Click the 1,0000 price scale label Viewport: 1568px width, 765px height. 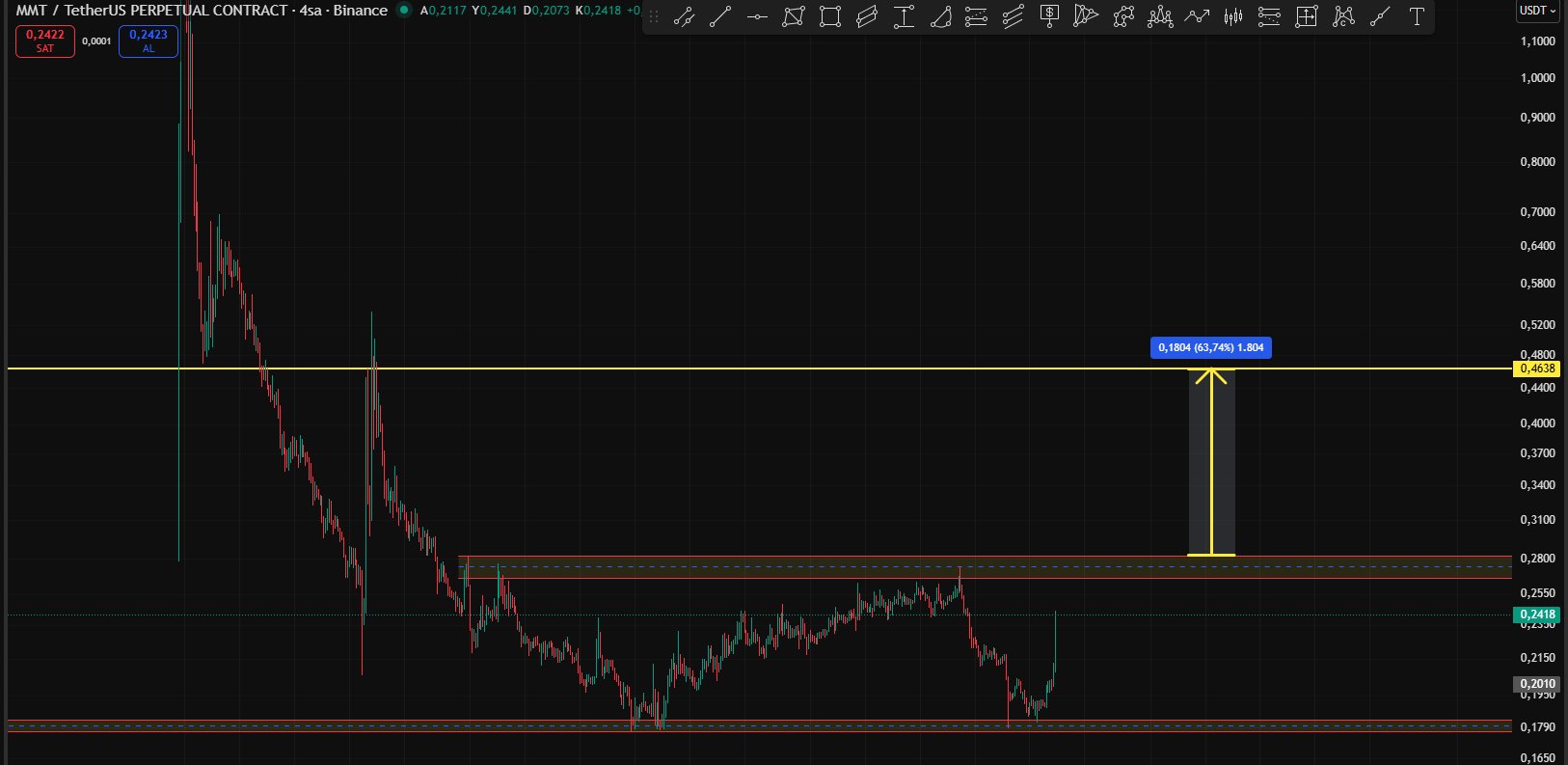pos(1538,78)
